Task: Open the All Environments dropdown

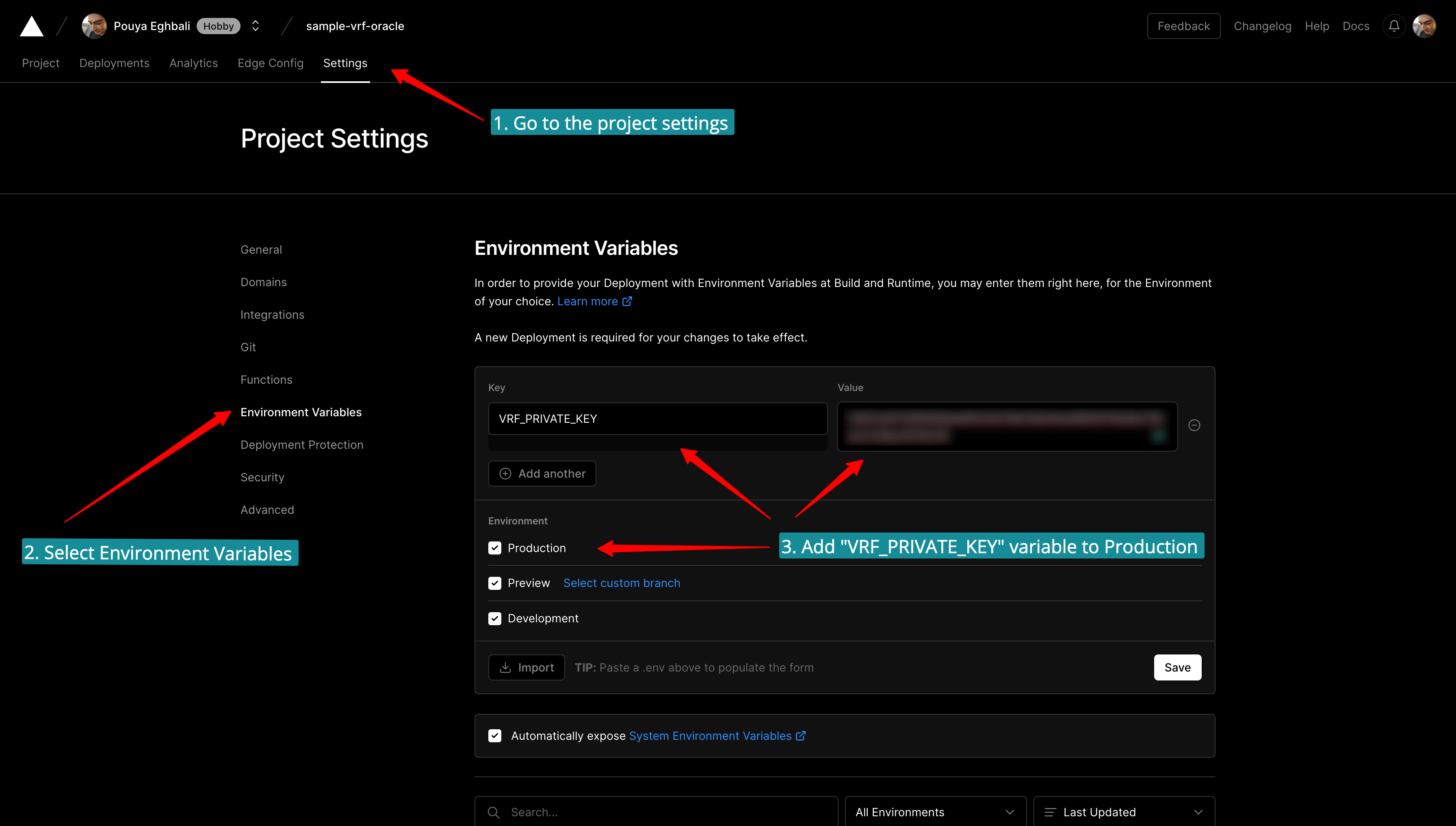Action: click(x=935, y=813)
